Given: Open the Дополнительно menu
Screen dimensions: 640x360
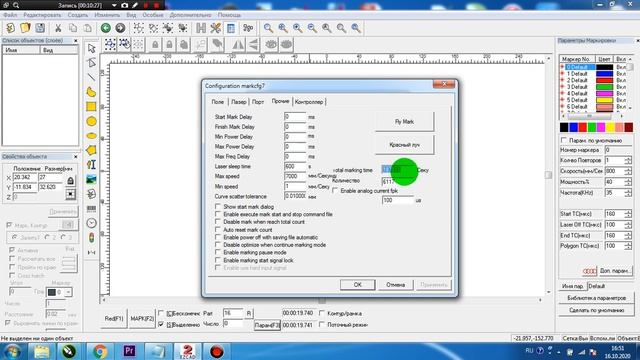Looking at the screenshot, I should (190, 15).
